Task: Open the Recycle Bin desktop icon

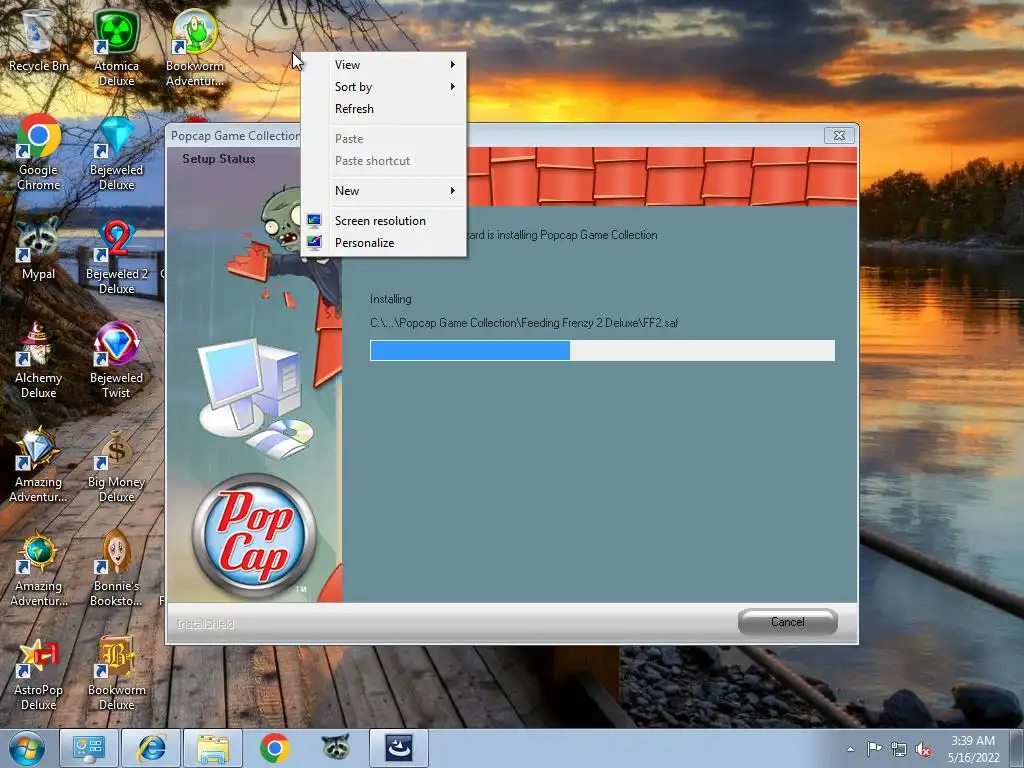Action: [x=38, y=40]
